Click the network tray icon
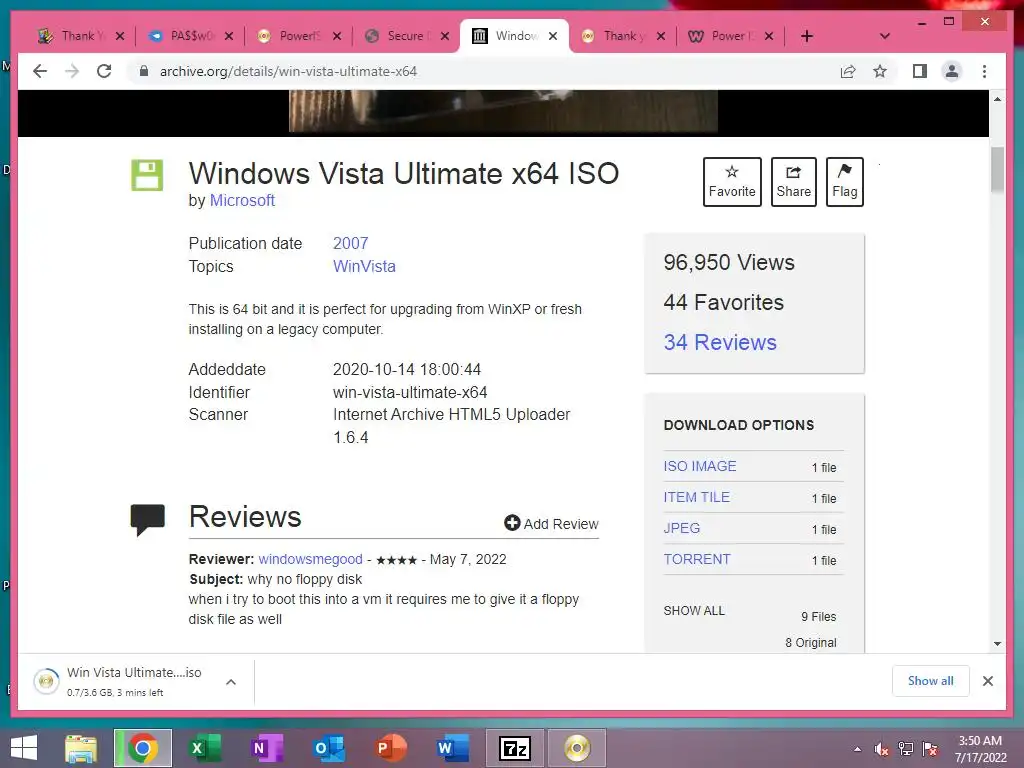Image resolution: width=1024 pixels, height=768 pixels. point(906,749)
